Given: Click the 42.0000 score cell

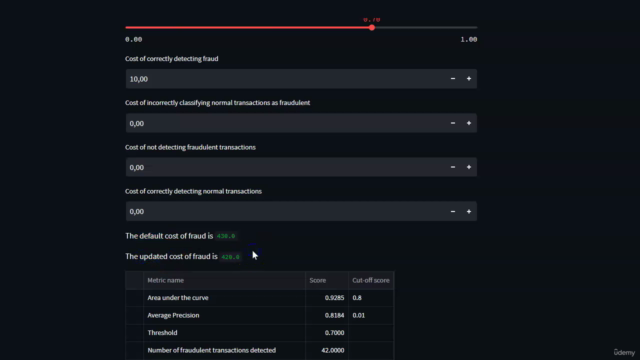Looking at the screenshot, I should [x=327, y=350].
